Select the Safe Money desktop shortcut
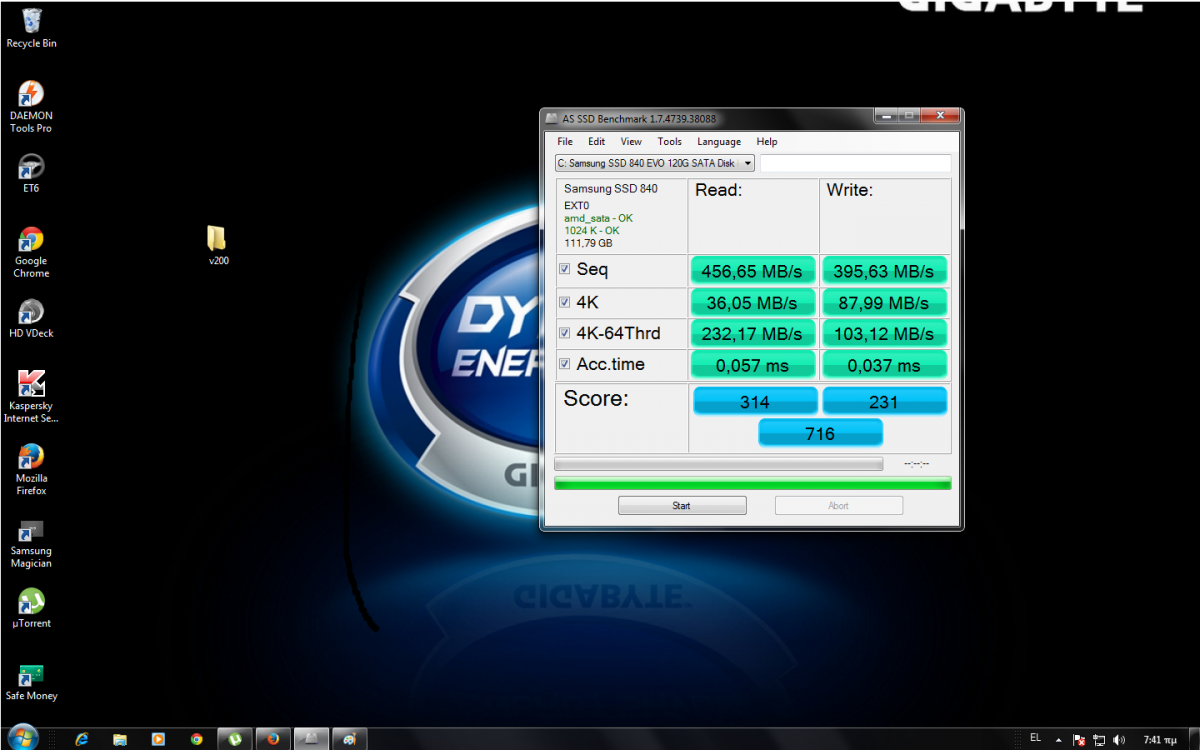Viewport: 1200px width, 750px height. coord(31,682)
